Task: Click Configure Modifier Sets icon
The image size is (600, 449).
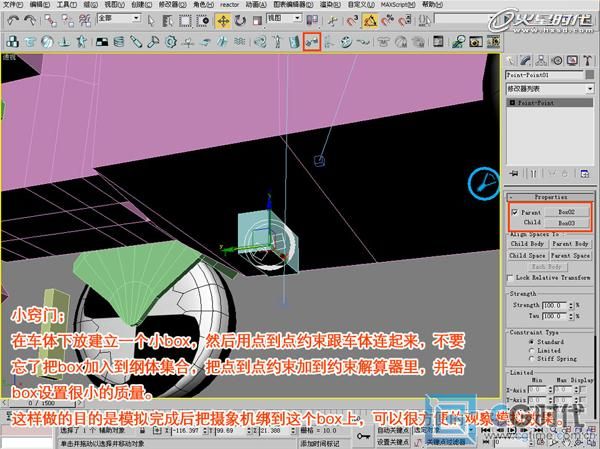Action: click(585, 174)
